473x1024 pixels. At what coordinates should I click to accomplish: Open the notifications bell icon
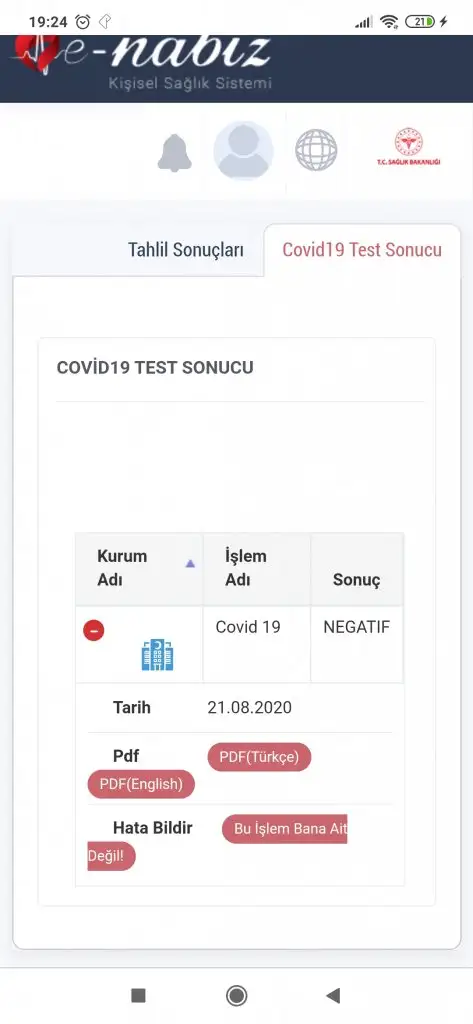[x=174, y=150]
